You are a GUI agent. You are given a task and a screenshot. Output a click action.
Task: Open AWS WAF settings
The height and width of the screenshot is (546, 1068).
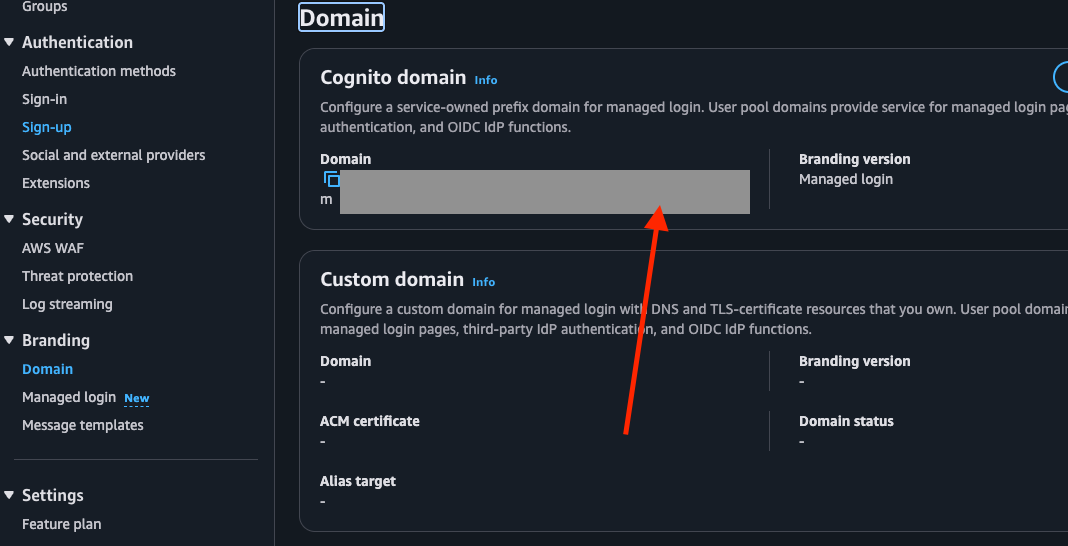coord(52,248)
